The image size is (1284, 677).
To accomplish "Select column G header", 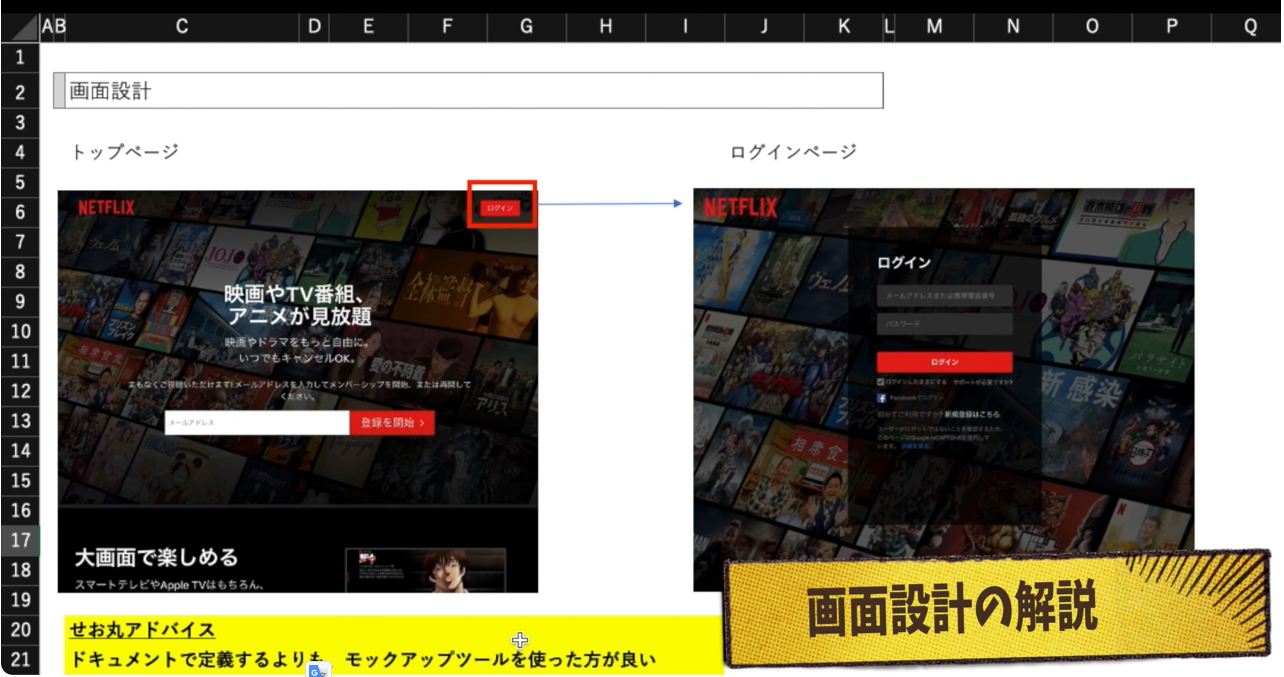I will (526, 28).
